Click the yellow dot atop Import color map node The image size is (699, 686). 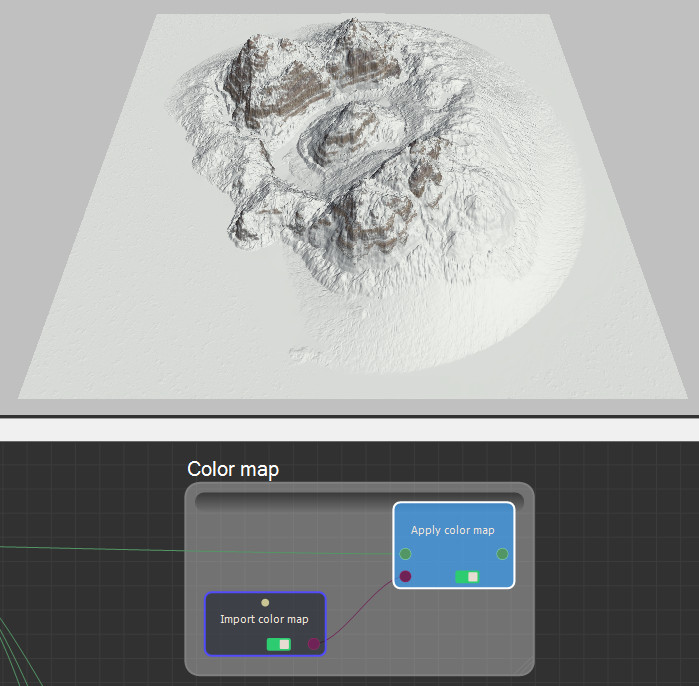pyautogui.click(x=265, y=602)
